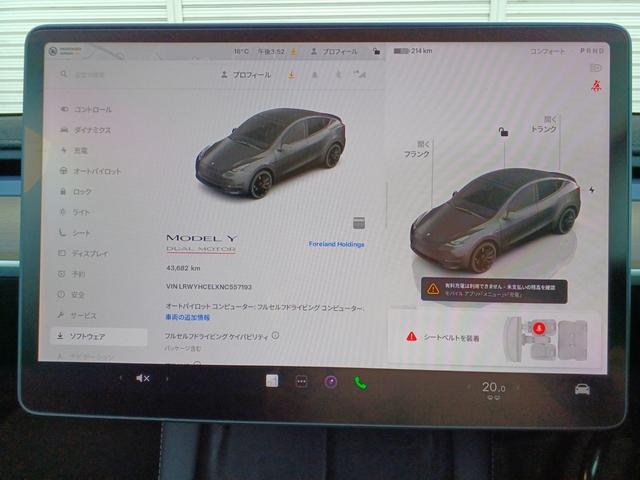Image resolution: width=640 pixels, height=480 pixels.
Task: Open the Seat (シート) menu
Action: pos(75,233)
